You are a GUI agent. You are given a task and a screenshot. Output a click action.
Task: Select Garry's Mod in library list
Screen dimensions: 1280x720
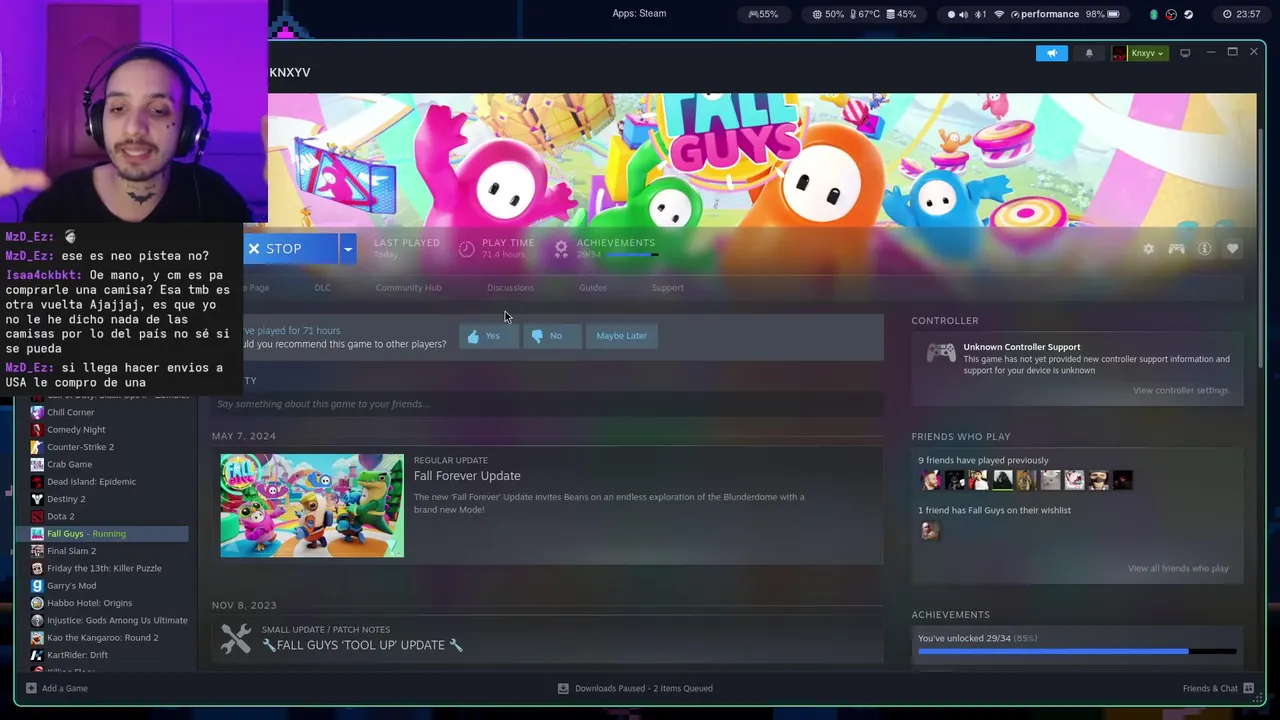[71, 586]
